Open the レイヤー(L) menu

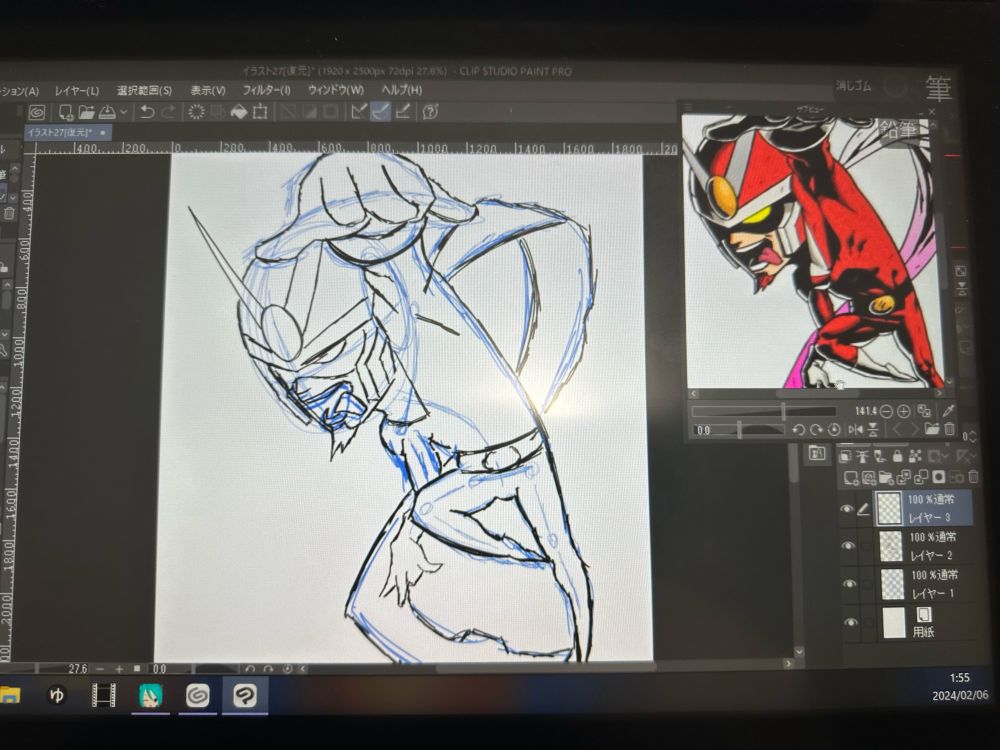coord(77,91)
